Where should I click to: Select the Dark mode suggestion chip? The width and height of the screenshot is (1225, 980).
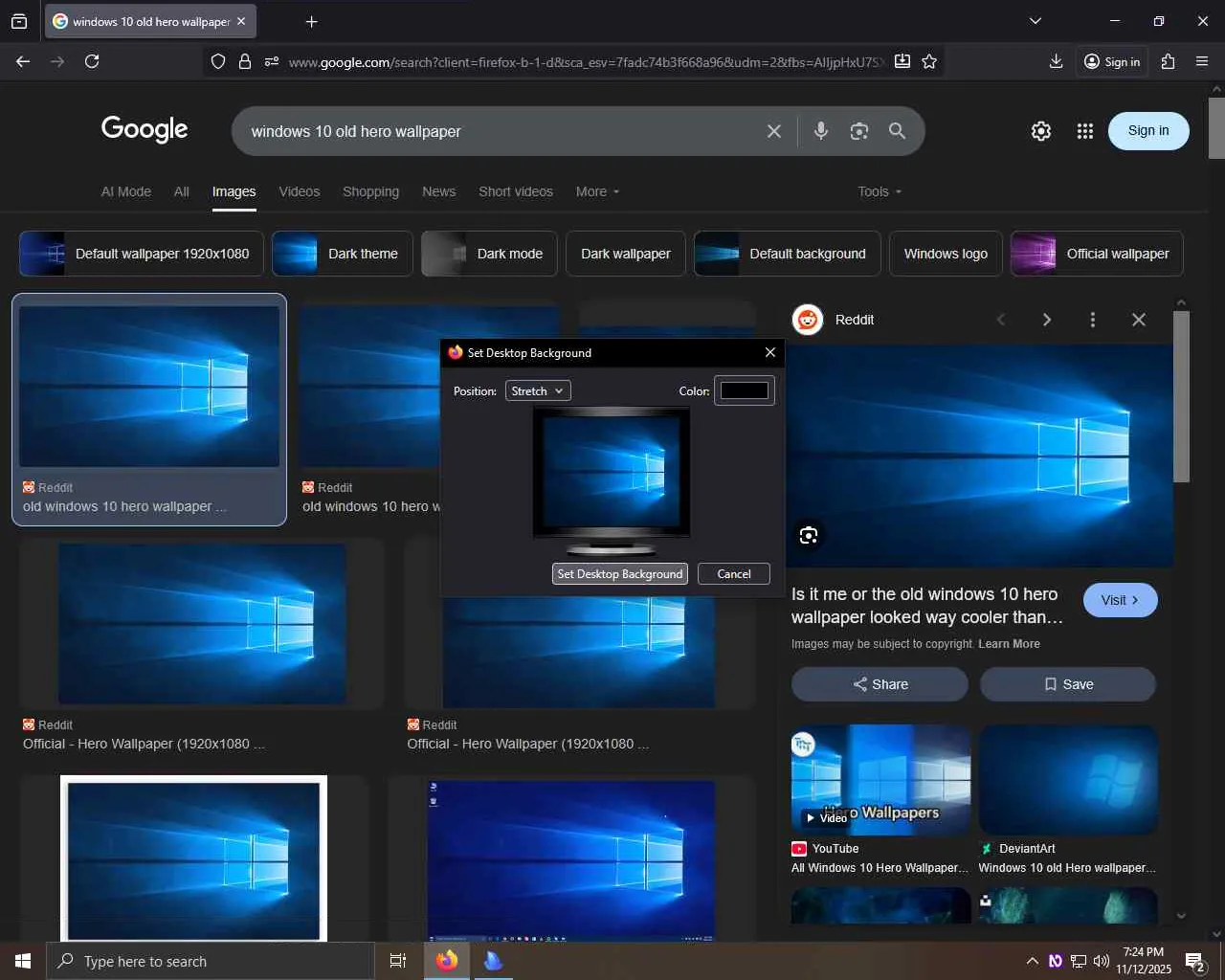pyautogui.click(x=489, y=254)
